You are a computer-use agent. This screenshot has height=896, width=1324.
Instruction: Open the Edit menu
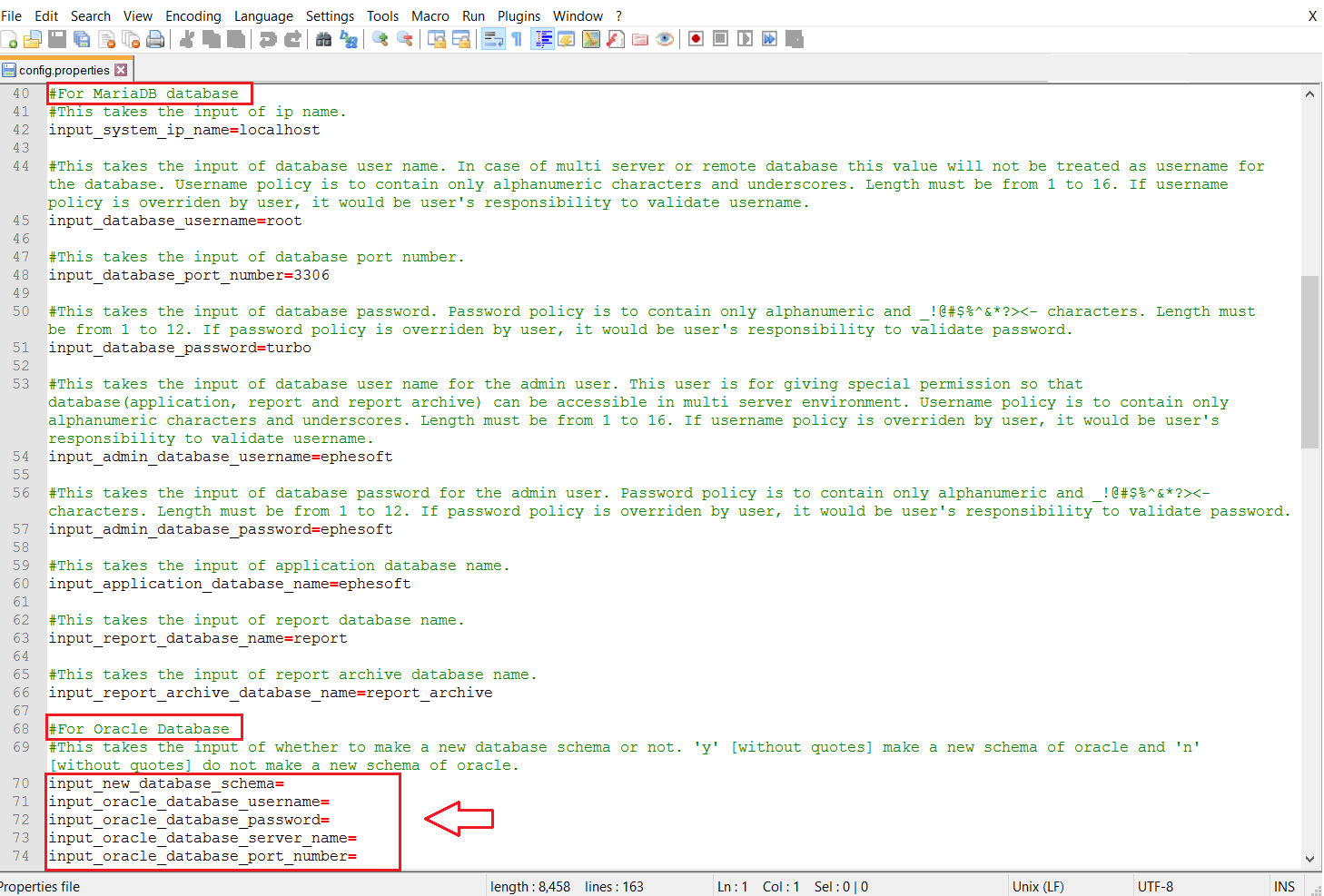point(46,16)
